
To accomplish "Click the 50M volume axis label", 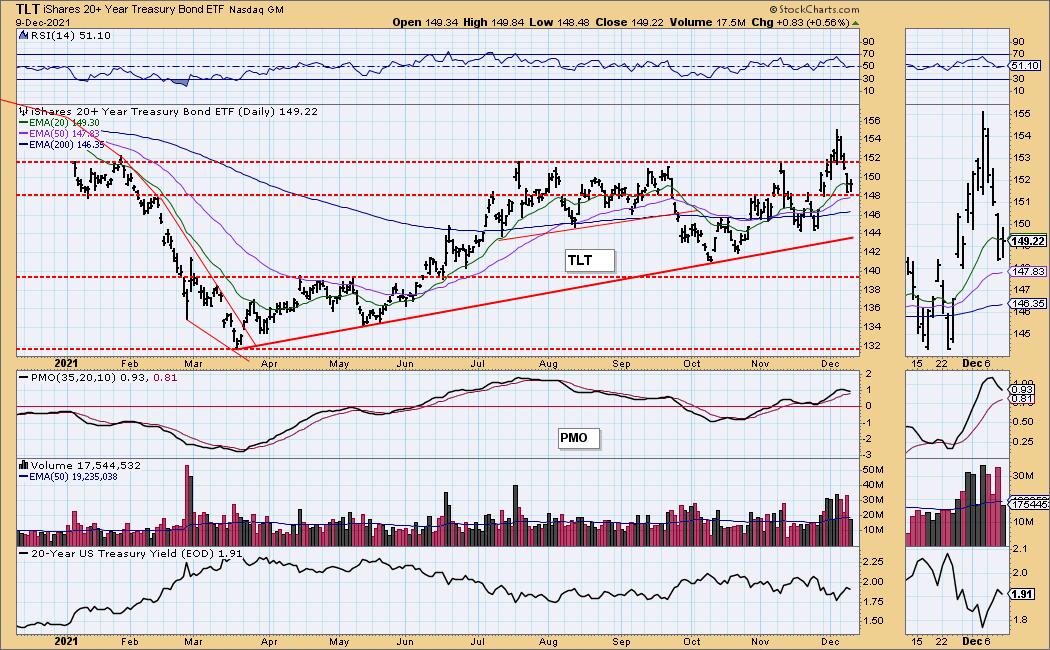I will pos(875,470).
